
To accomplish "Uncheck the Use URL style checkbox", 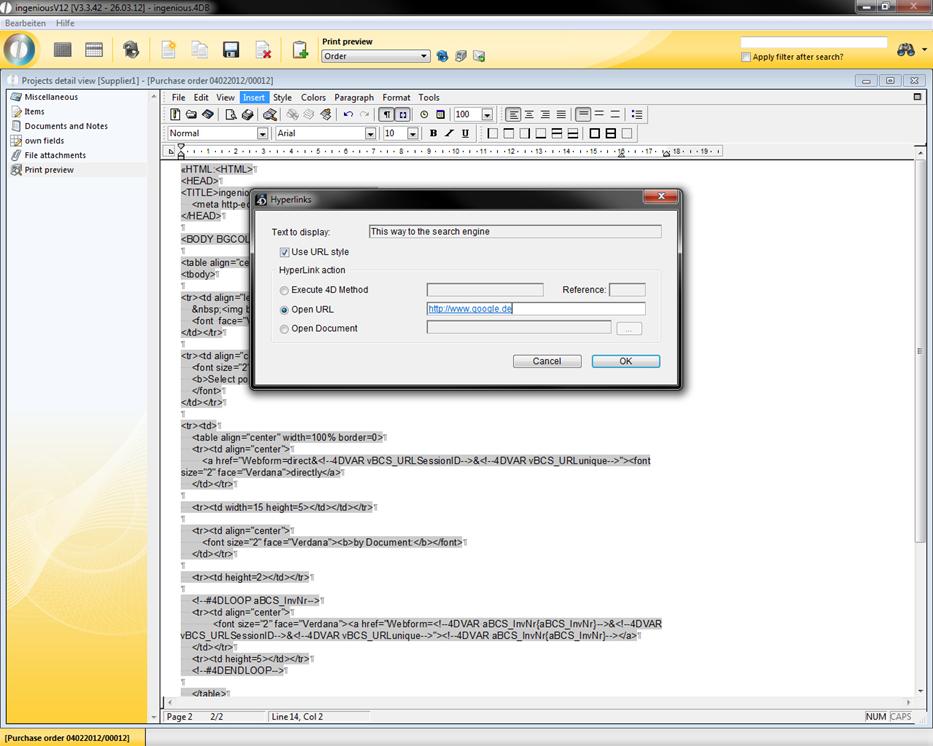I will (x=285, y=252).
